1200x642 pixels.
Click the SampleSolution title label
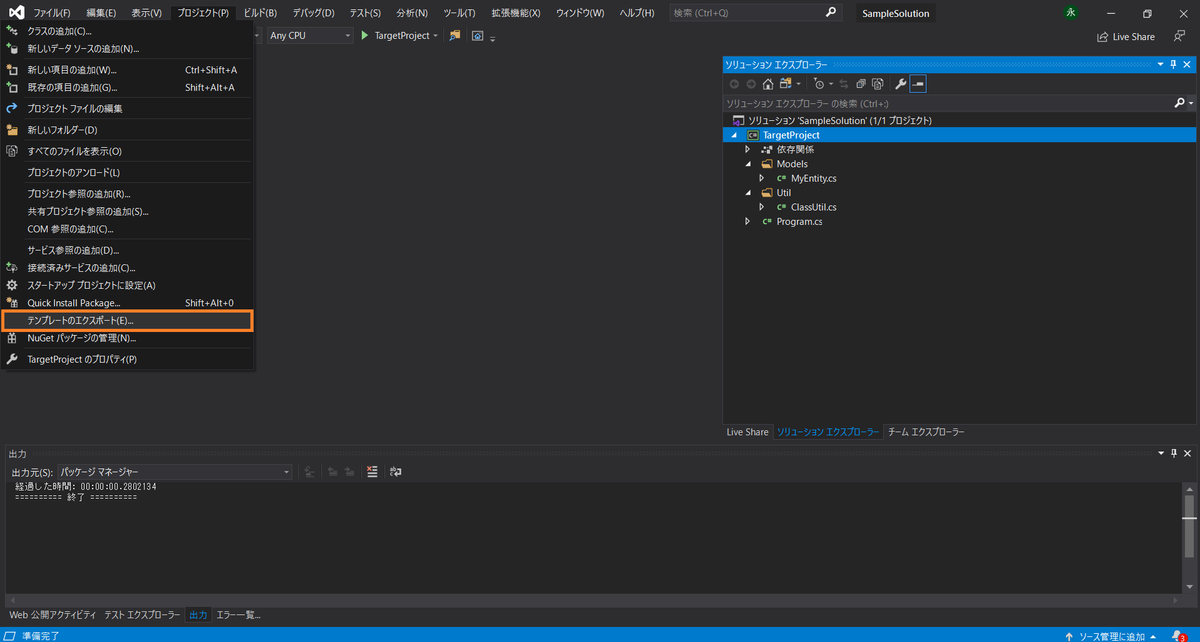896,13
